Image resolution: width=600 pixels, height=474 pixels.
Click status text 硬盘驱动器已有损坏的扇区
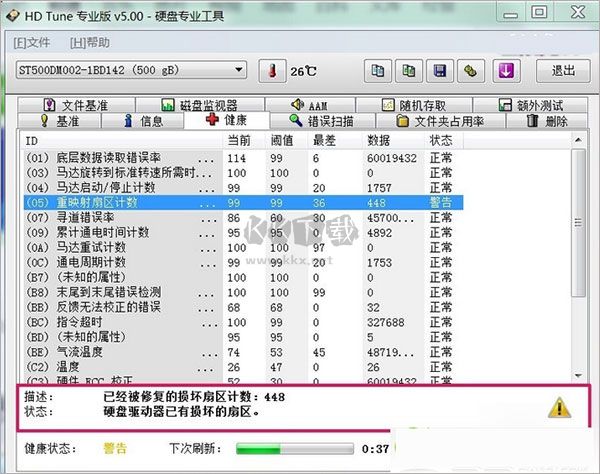[x=181, y=412]
